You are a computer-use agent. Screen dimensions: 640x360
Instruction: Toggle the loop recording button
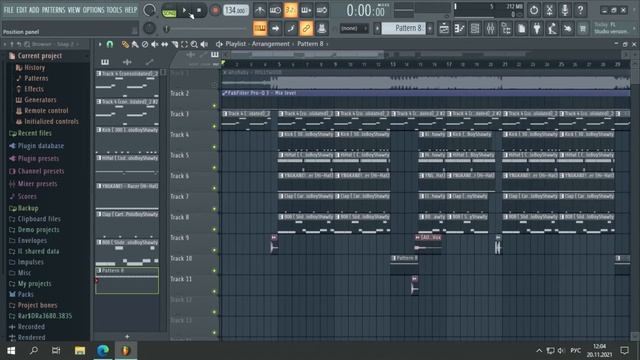pos(322,10)
